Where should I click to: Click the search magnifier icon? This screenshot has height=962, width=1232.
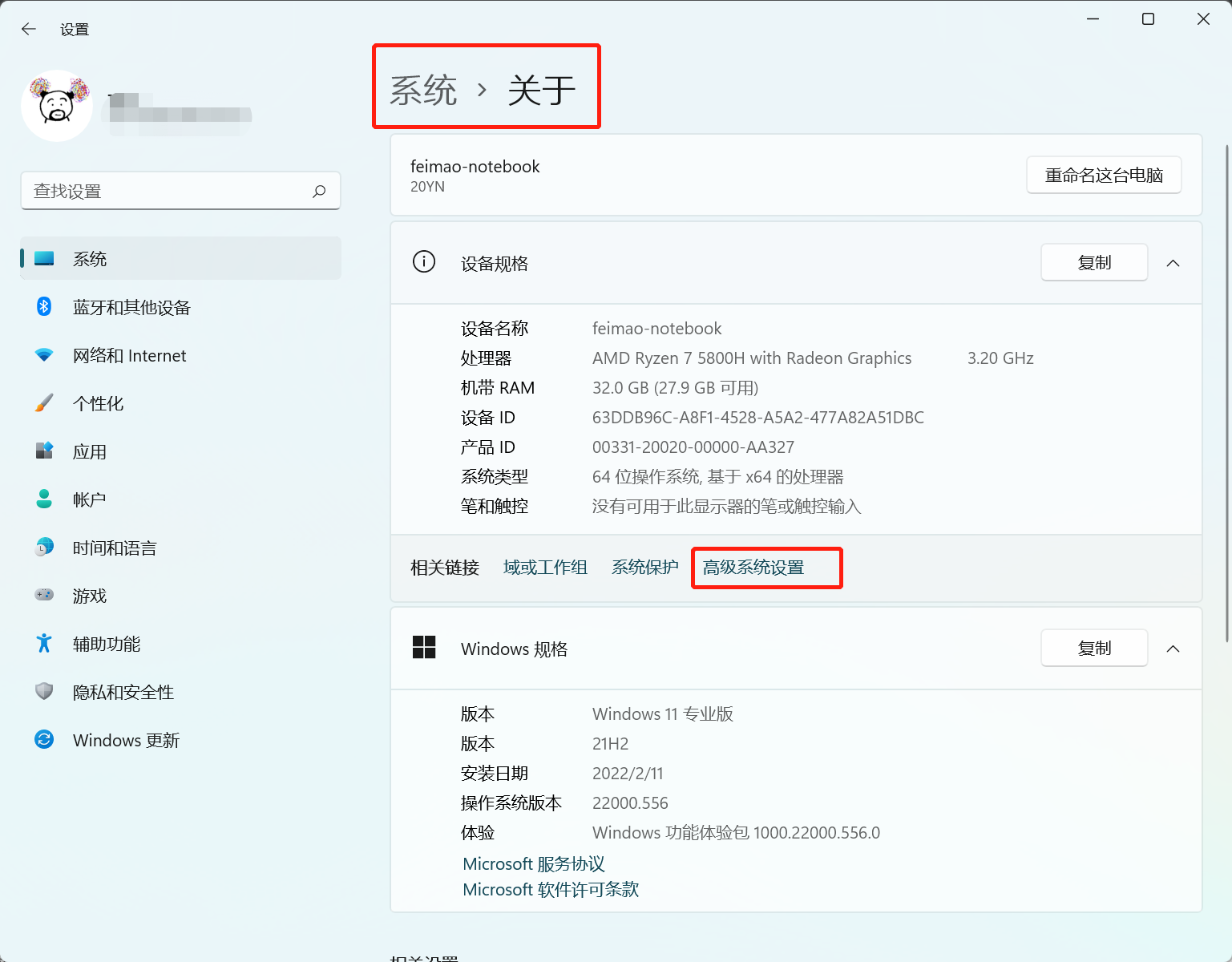tap(319, 191)
